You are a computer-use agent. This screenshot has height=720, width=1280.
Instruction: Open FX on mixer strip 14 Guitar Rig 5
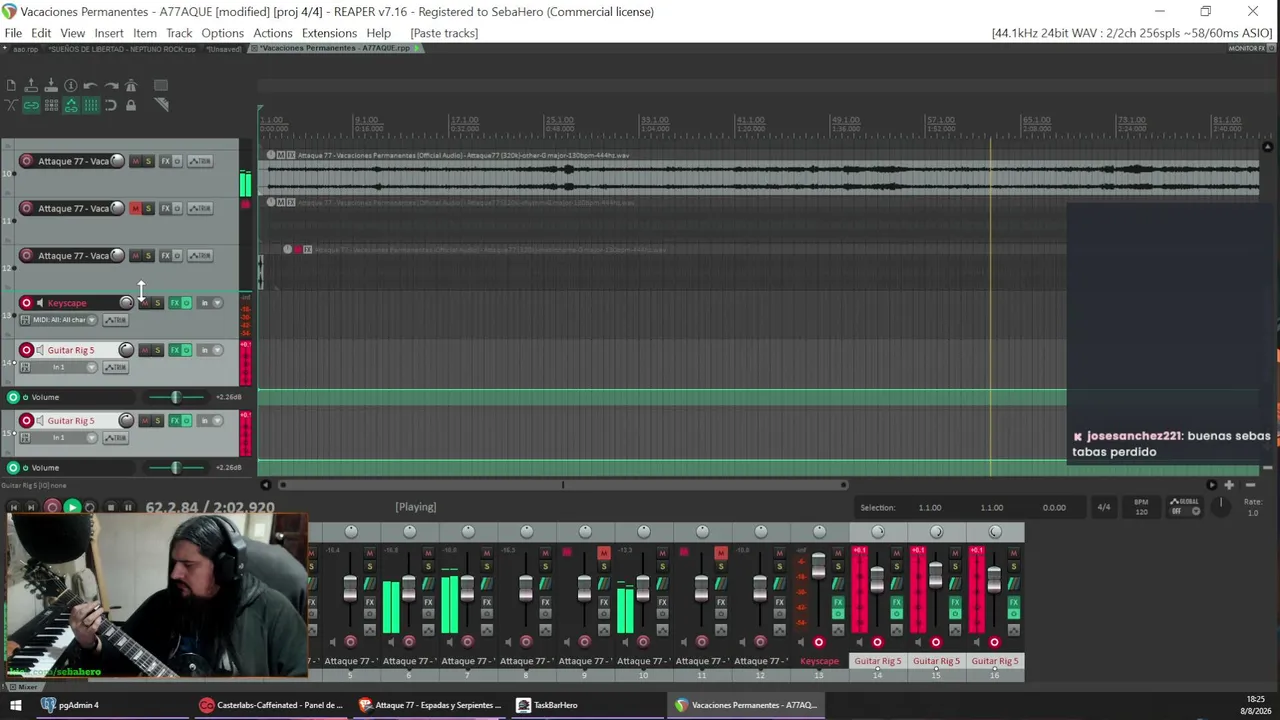coord(896,602)
